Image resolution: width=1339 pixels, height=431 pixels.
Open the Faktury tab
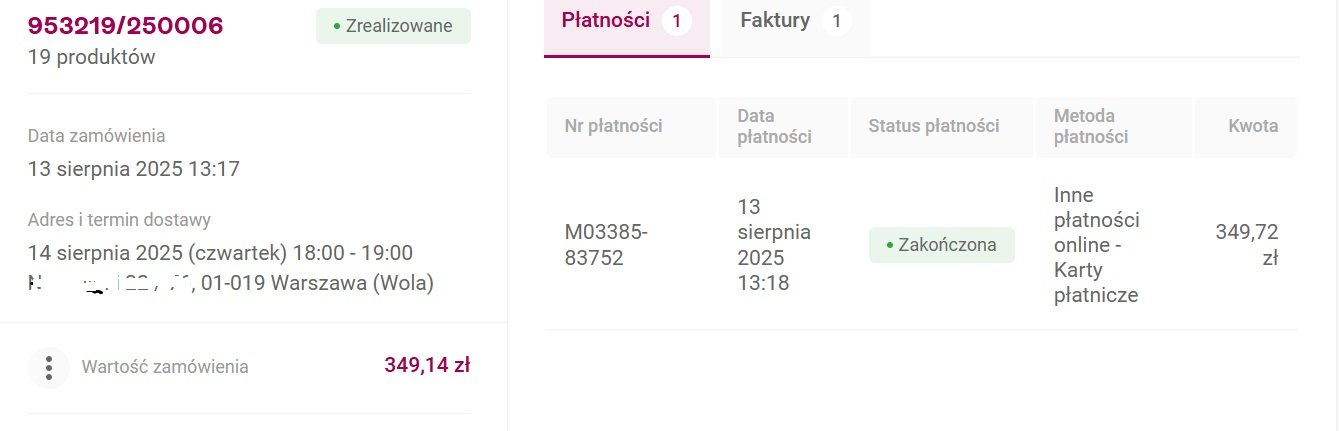(795, 28)
